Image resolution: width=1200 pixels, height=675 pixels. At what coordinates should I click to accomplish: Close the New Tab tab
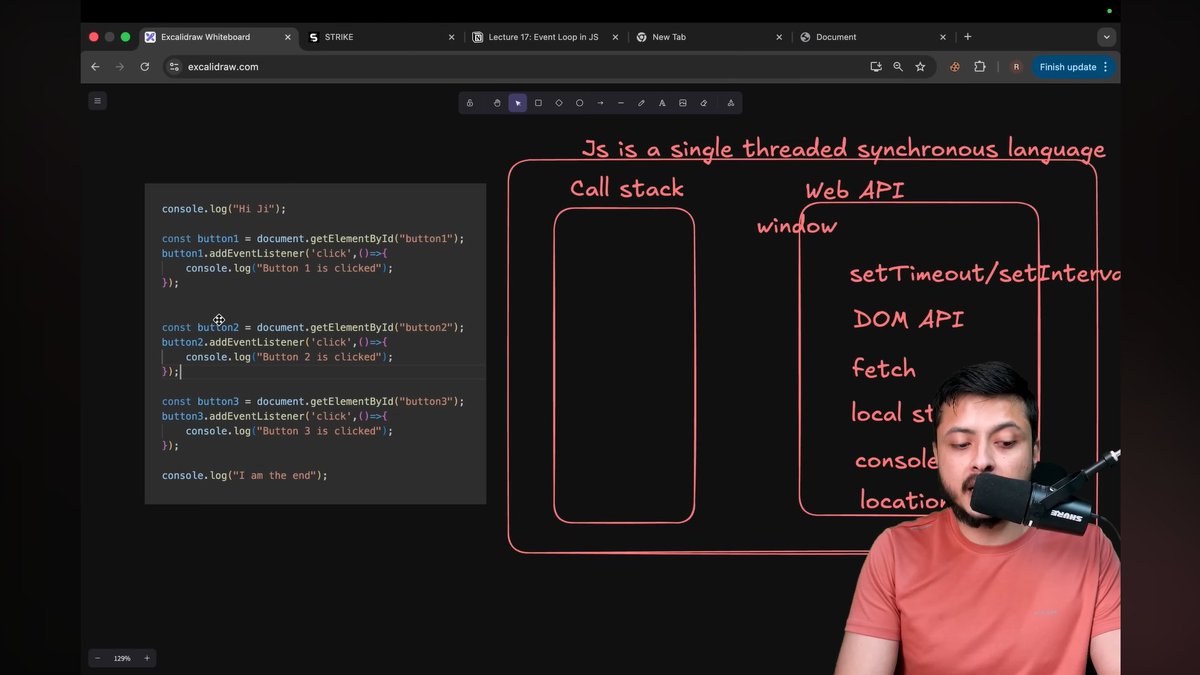779,37
